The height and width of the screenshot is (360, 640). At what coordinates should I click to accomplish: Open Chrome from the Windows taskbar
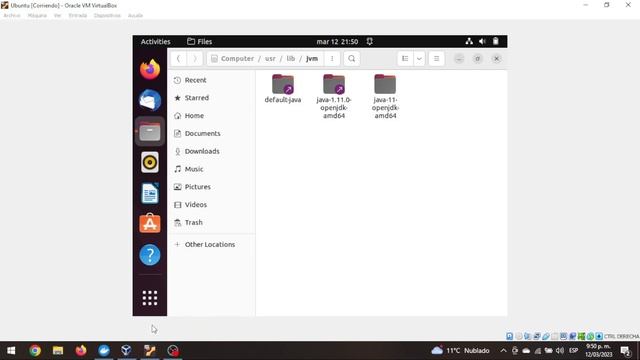tap(35, 351)
